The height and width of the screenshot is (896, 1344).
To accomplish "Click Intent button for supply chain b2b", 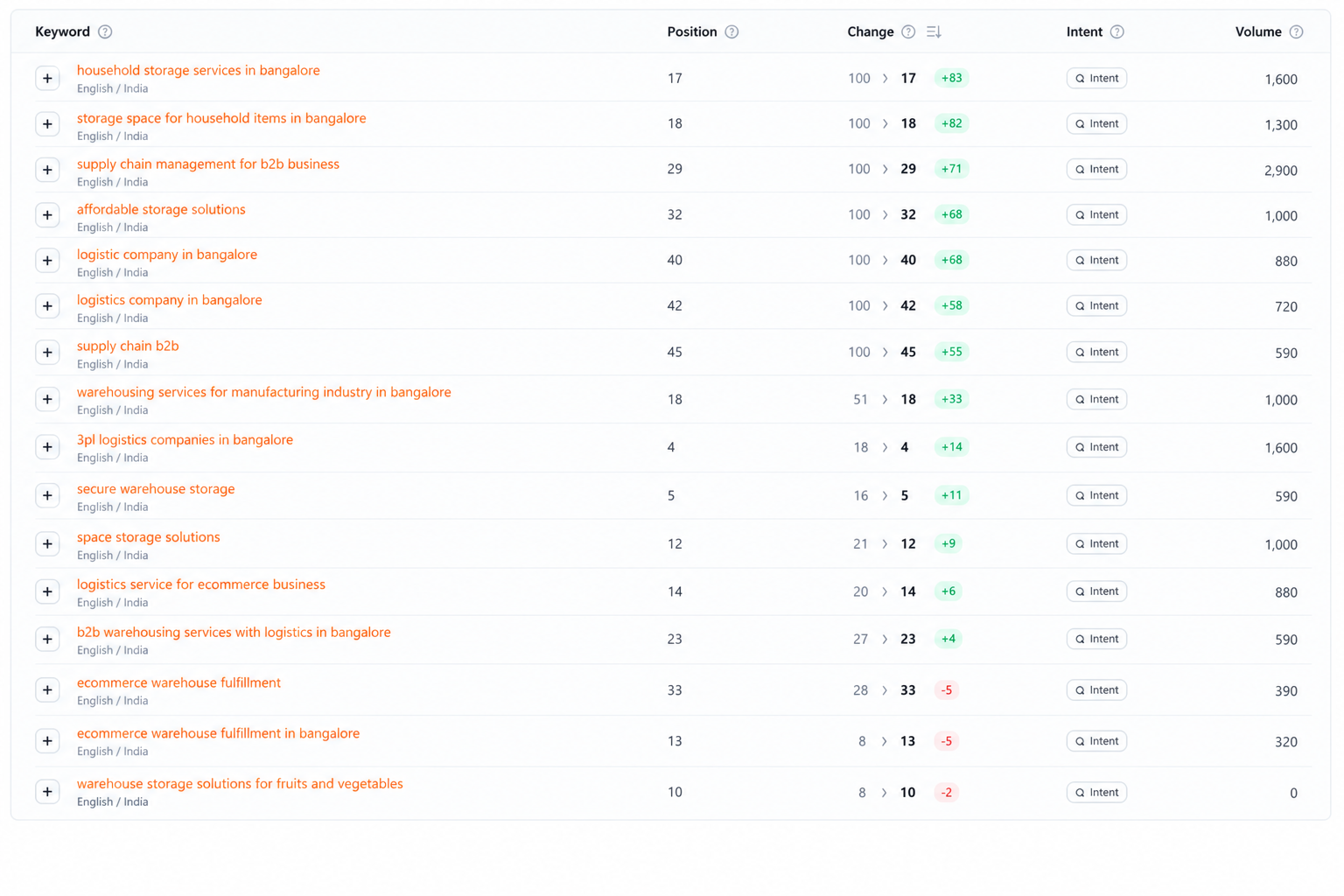I will pyautogui.click(x=1096, y=353).
